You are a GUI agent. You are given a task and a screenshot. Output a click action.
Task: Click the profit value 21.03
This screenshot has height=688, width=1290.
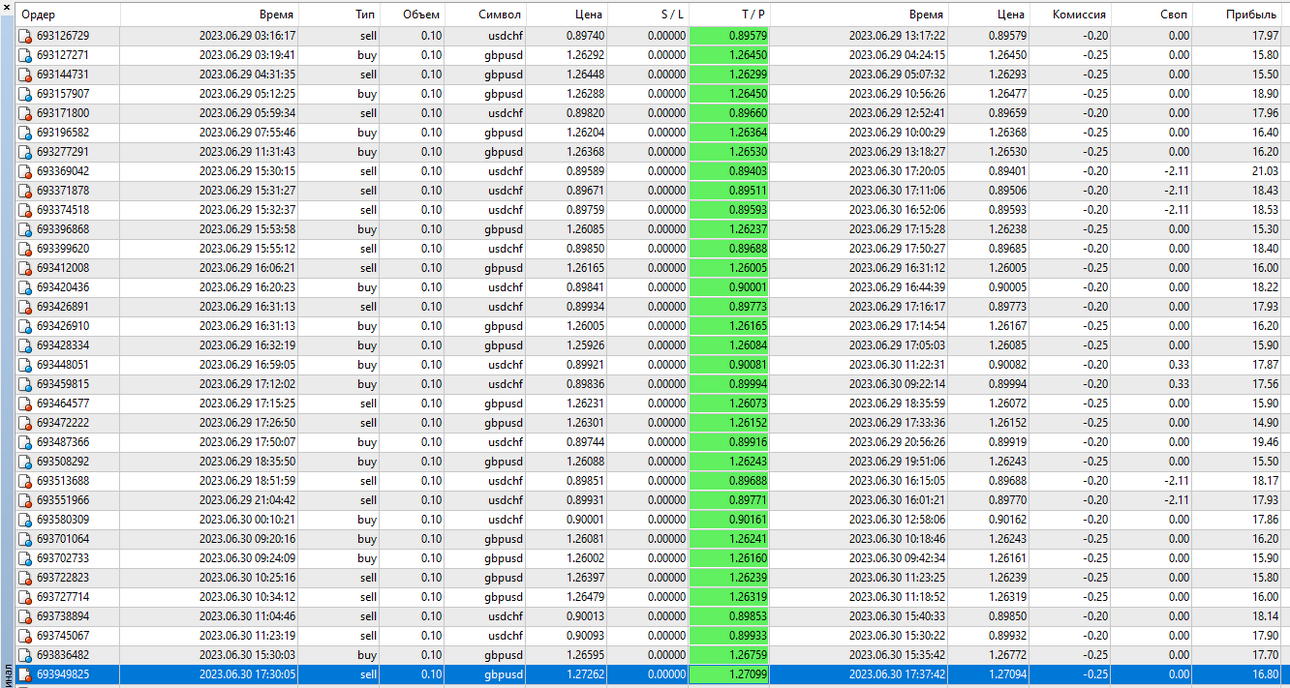[1265, 171]
